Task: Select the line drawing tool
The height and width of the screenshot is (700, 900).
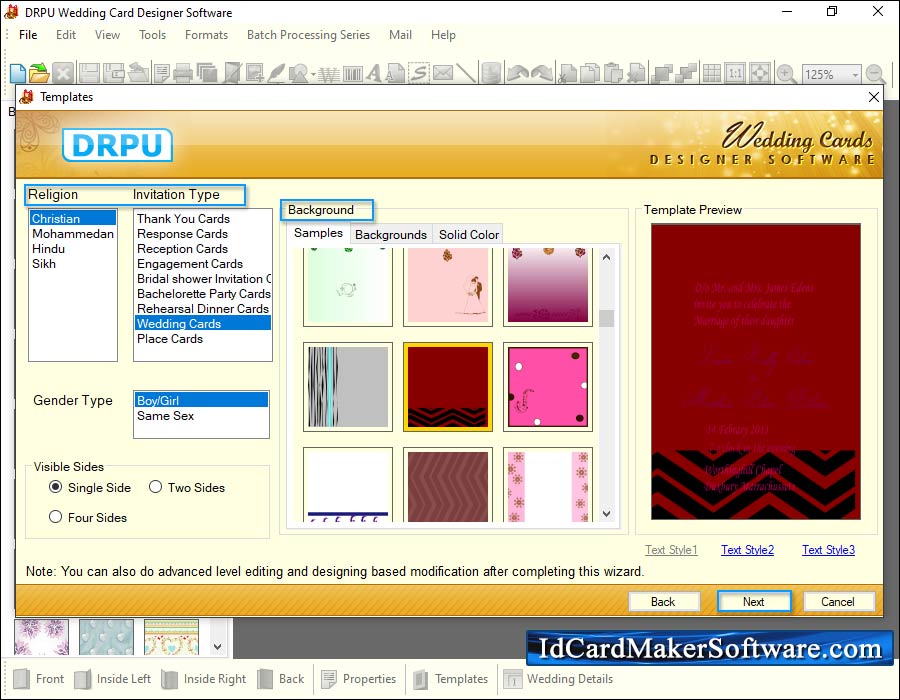Action: 466,73
